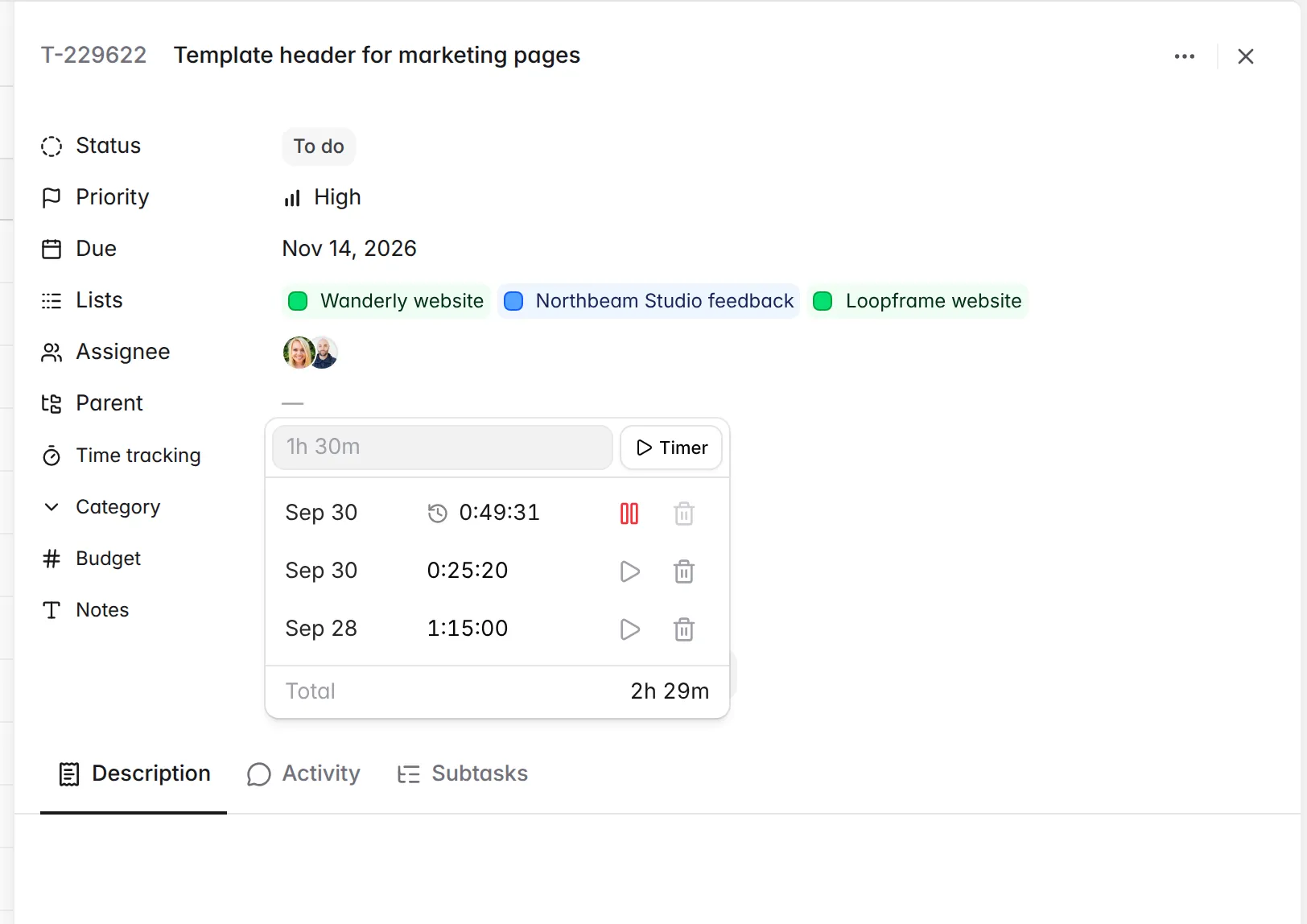
Task: Change the To do status badge
Action: coord(319,146)
